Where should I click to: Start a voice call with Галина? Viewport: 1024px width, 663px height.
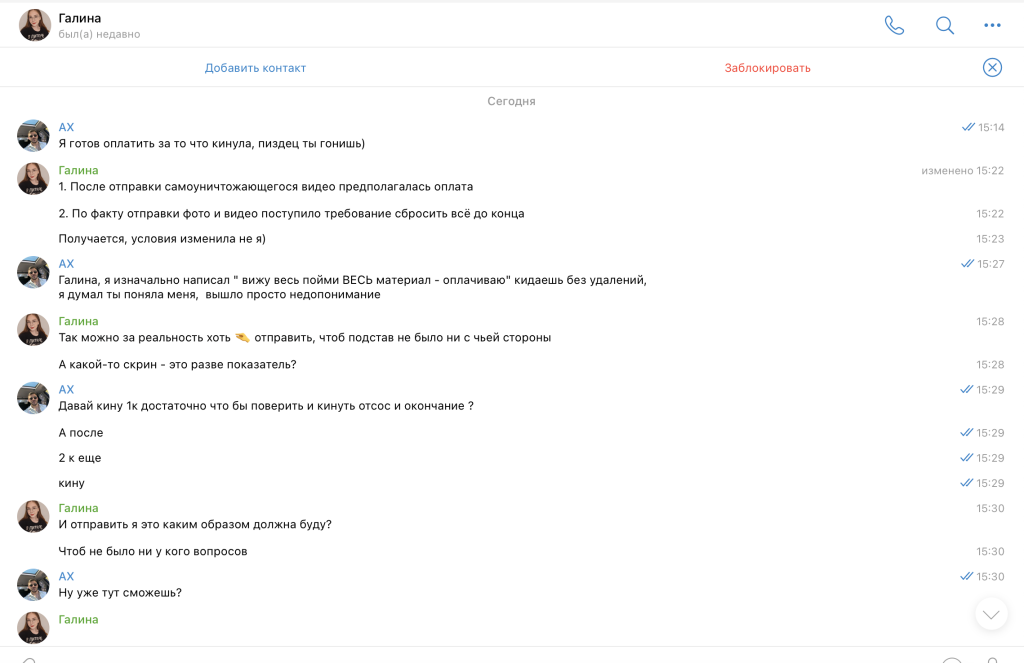(894, 26)
